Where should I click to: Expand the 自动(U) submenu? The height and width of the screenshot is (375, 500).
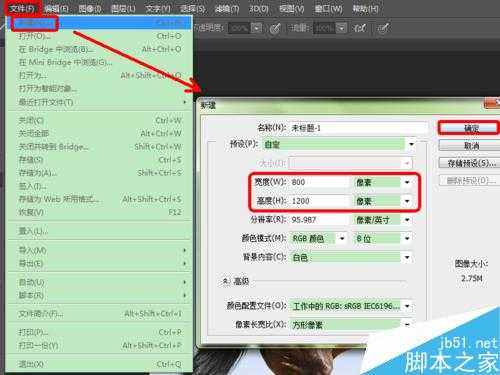(x=99, y=282)
